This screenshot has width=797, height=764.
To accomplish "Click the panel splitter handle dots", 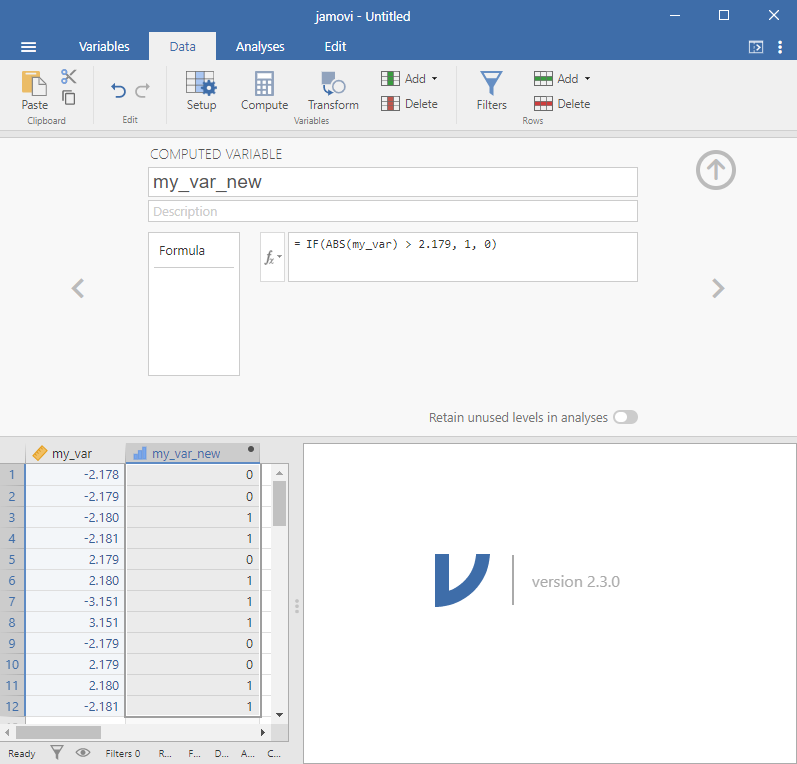I will coord(297,606).
